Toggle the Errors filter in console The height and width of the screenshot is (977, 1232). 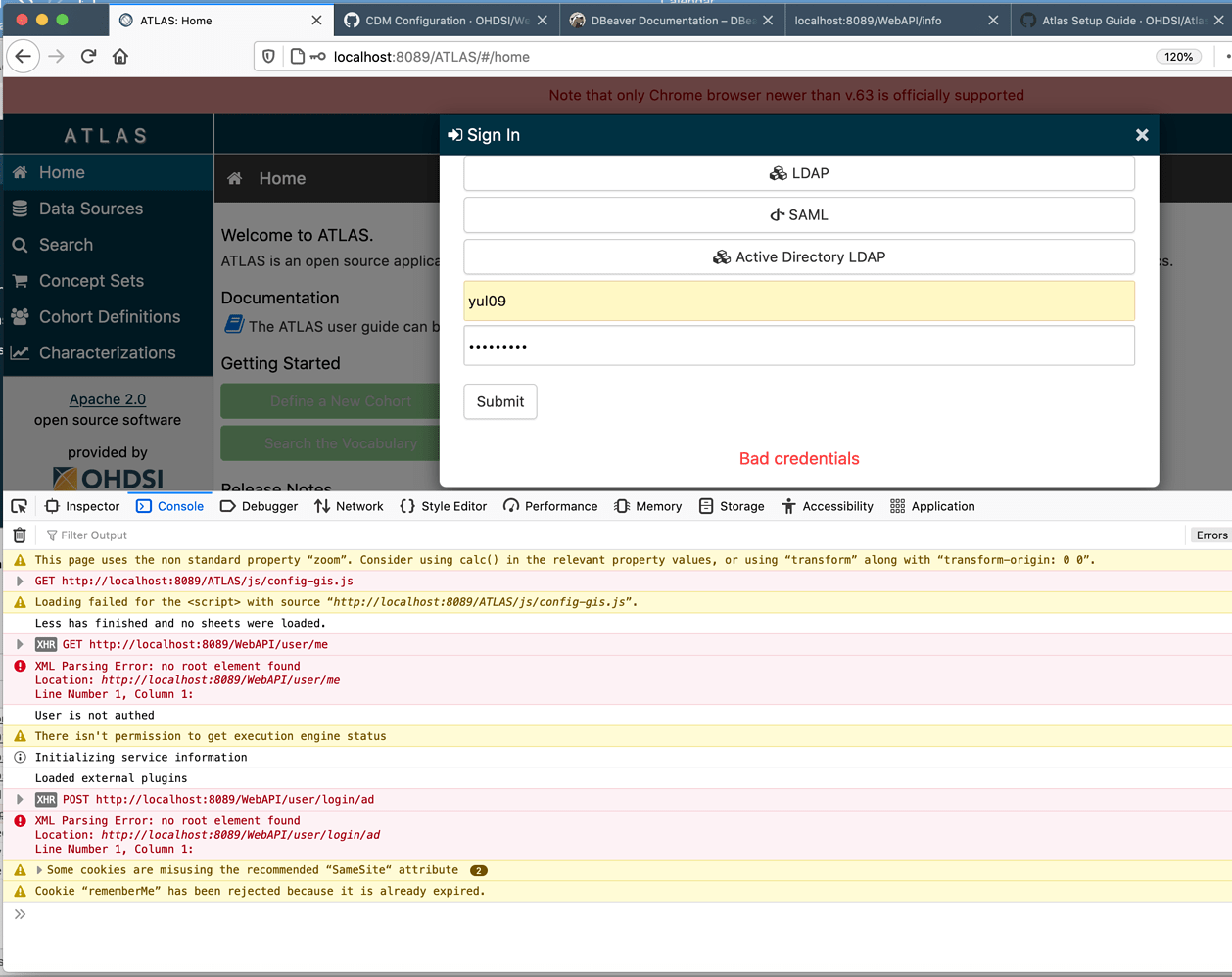pyautogui.click(x=1210, y=535)
